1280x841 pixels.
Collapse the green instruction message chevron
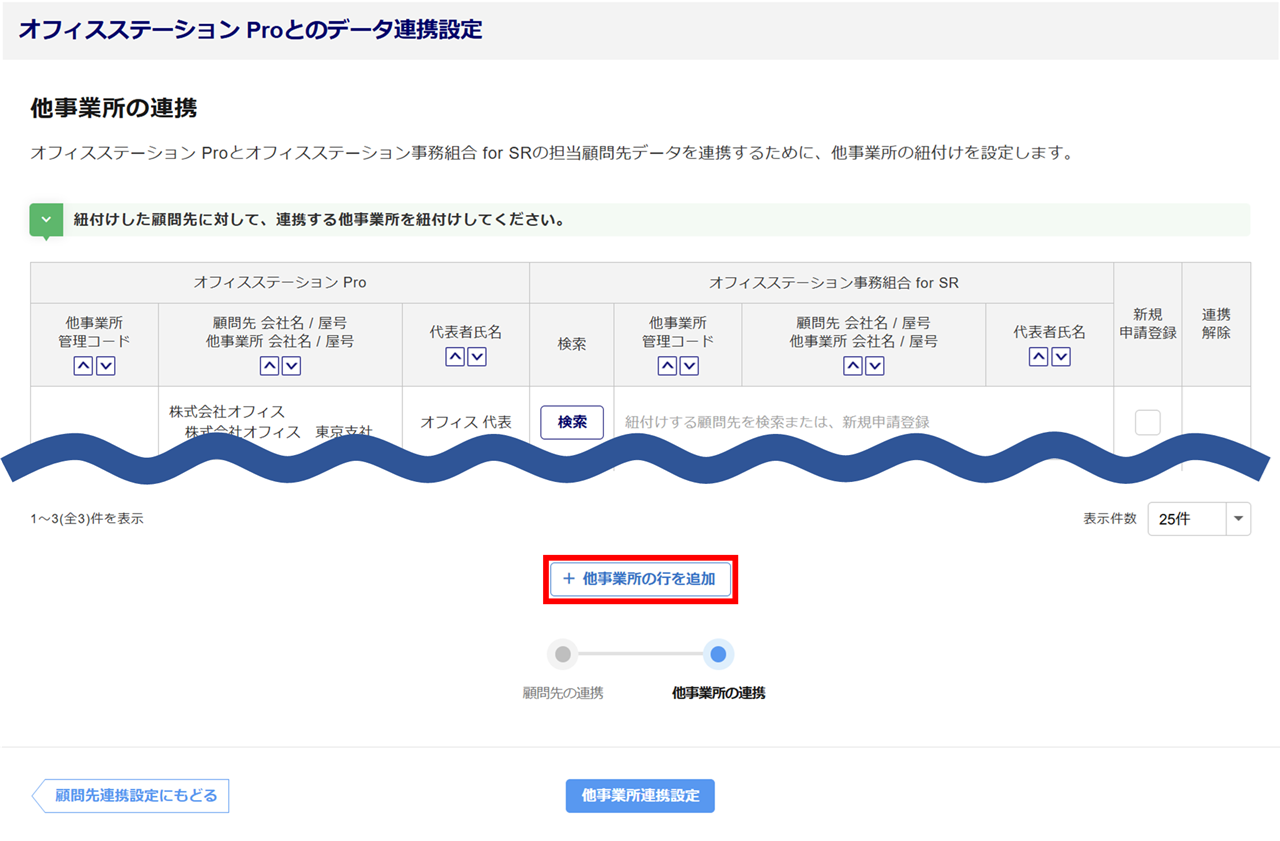[46, 219]
